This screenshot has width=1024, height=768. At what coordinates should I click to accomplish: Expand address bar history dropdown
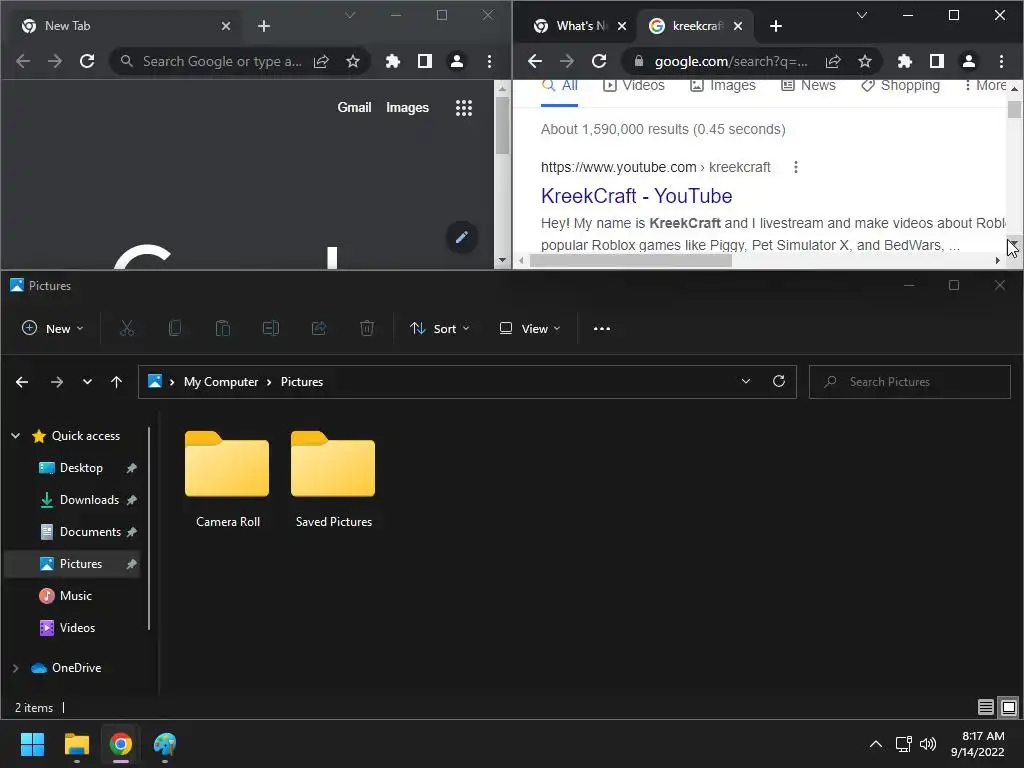(x=746, y=381)
